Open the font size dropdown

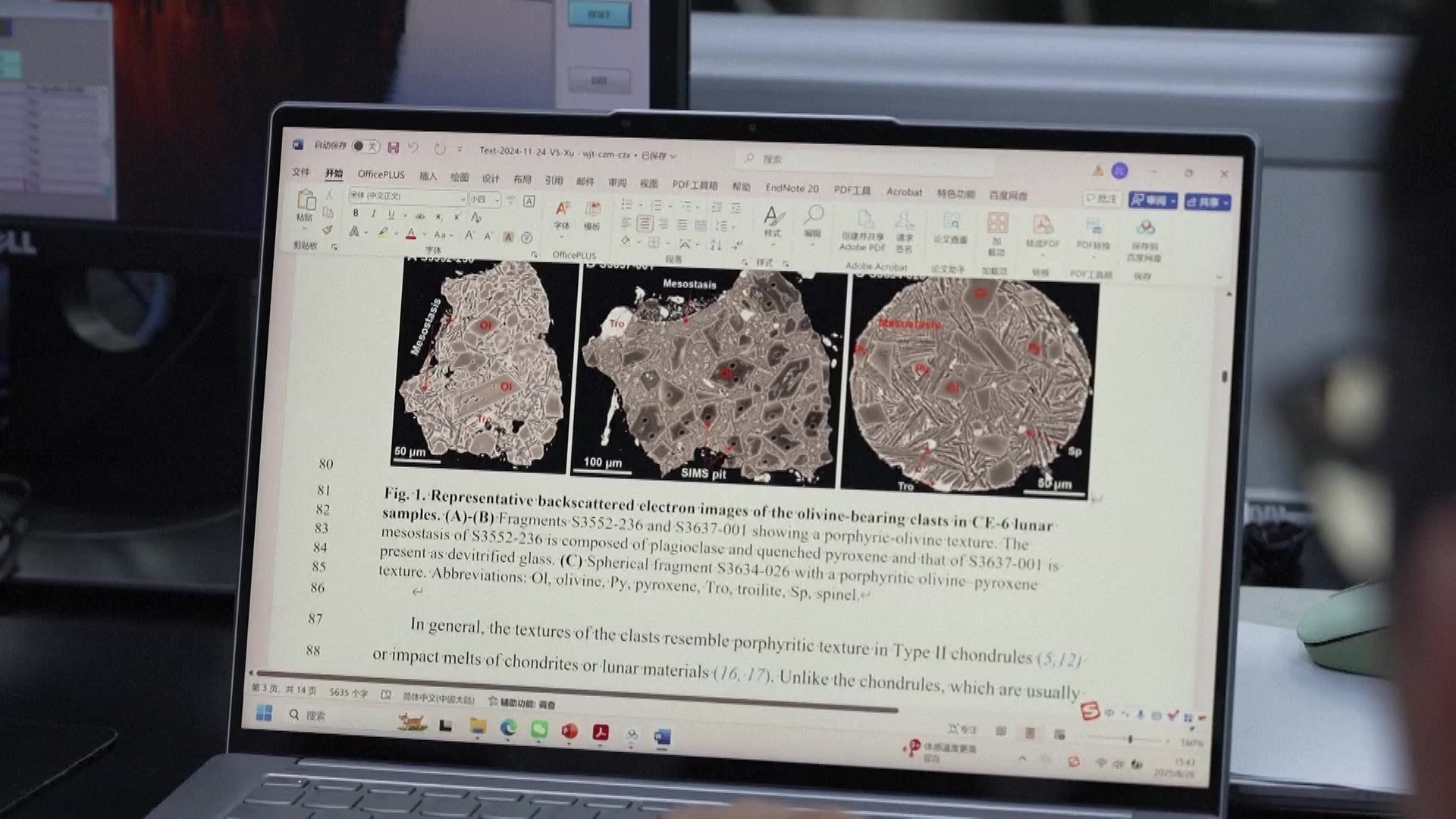tap(497, 200)
